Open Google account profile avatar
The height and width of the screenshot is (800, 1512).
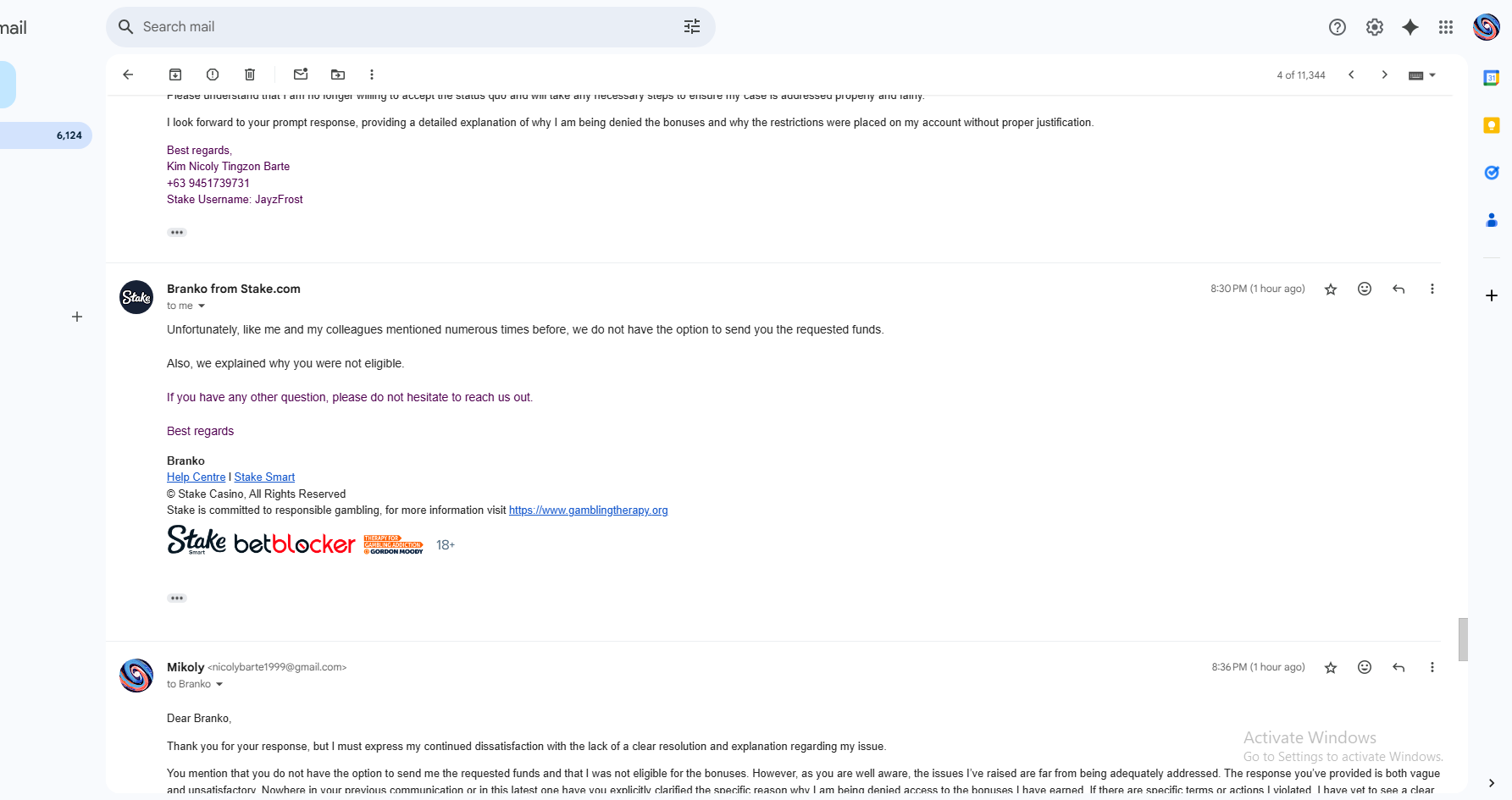[x=1487, y=27]
